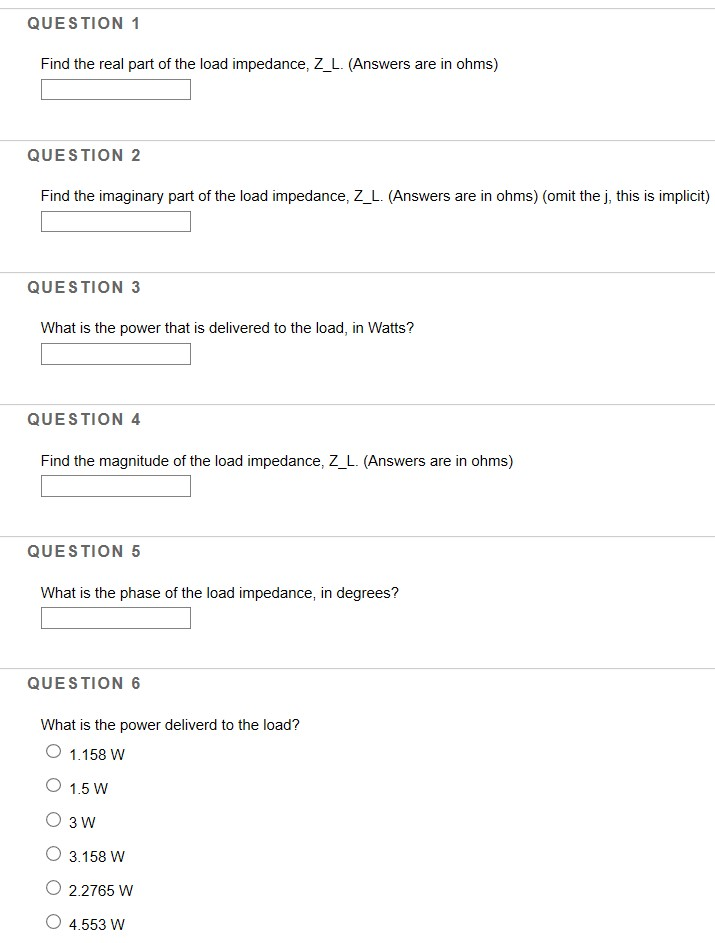The height and width of the screenshot is (943, 715).
Task: Click the QUESTION 5 heading
Action: pos(84,551)
